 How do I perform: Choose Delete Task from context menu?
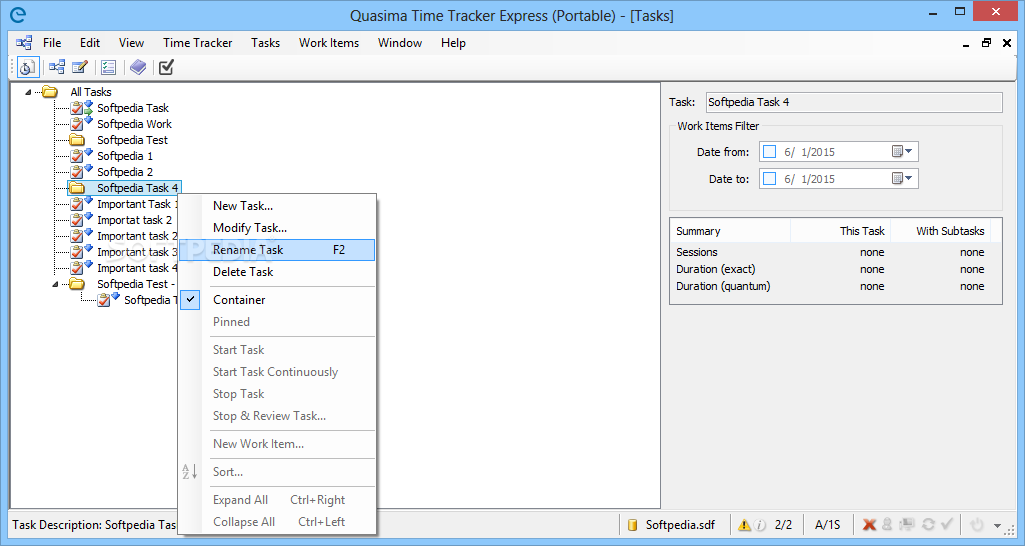[x=277, y=272]
